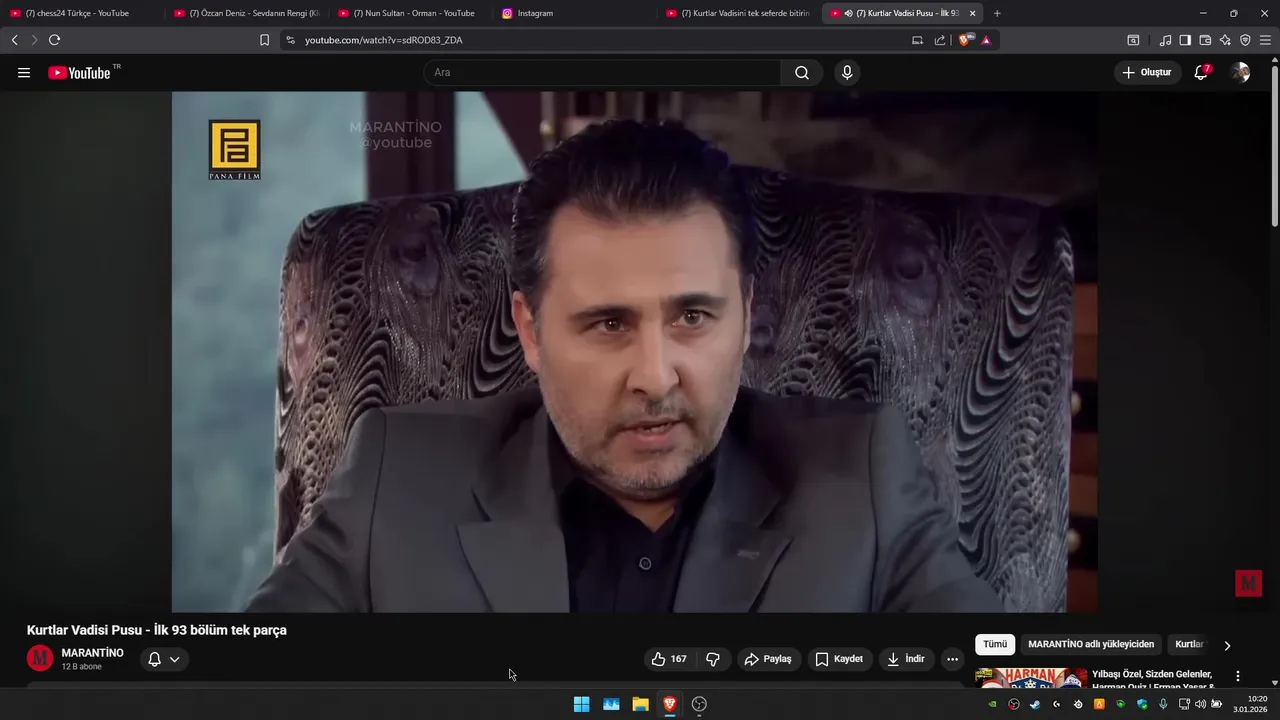Reload the page
Viewport: 1280px width, 720px height.
[x=54, y=40]
